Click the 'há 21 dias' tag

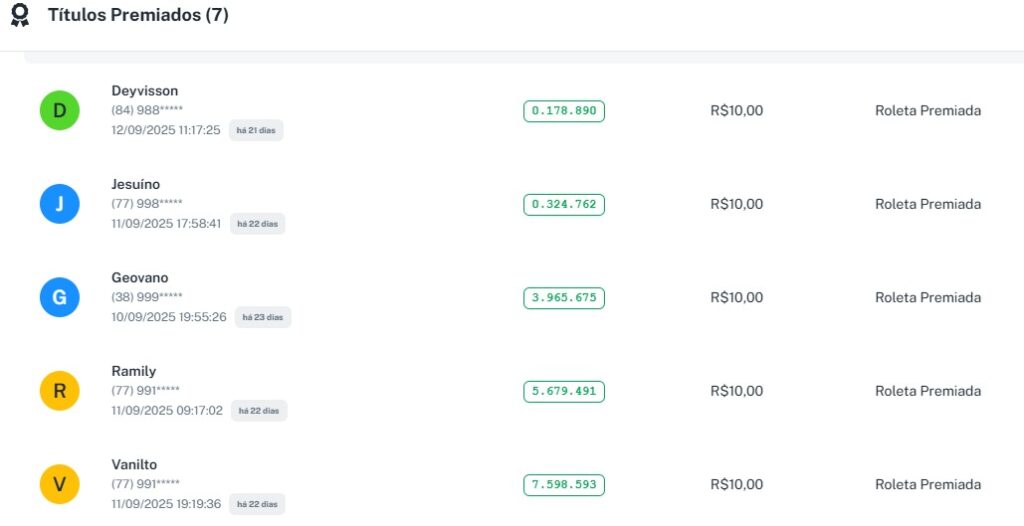coord(256,130)
